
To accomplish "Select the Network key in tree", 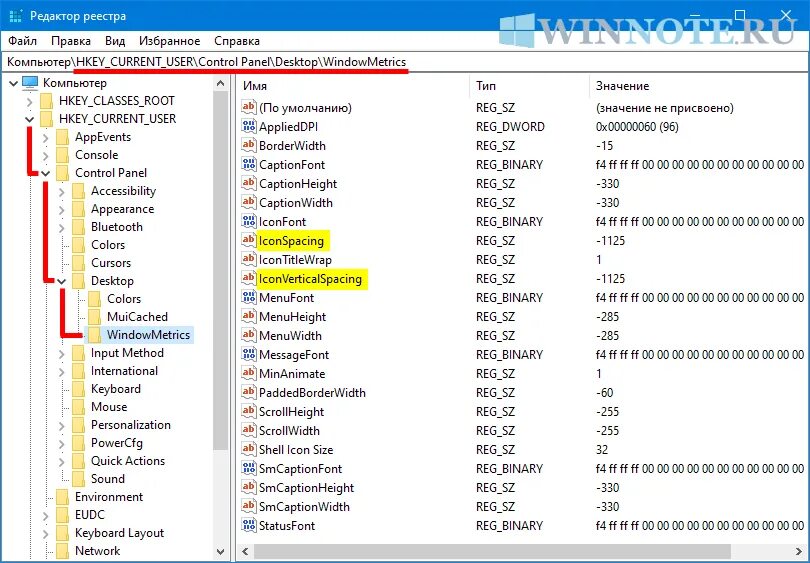I will (x=97, y=551).
